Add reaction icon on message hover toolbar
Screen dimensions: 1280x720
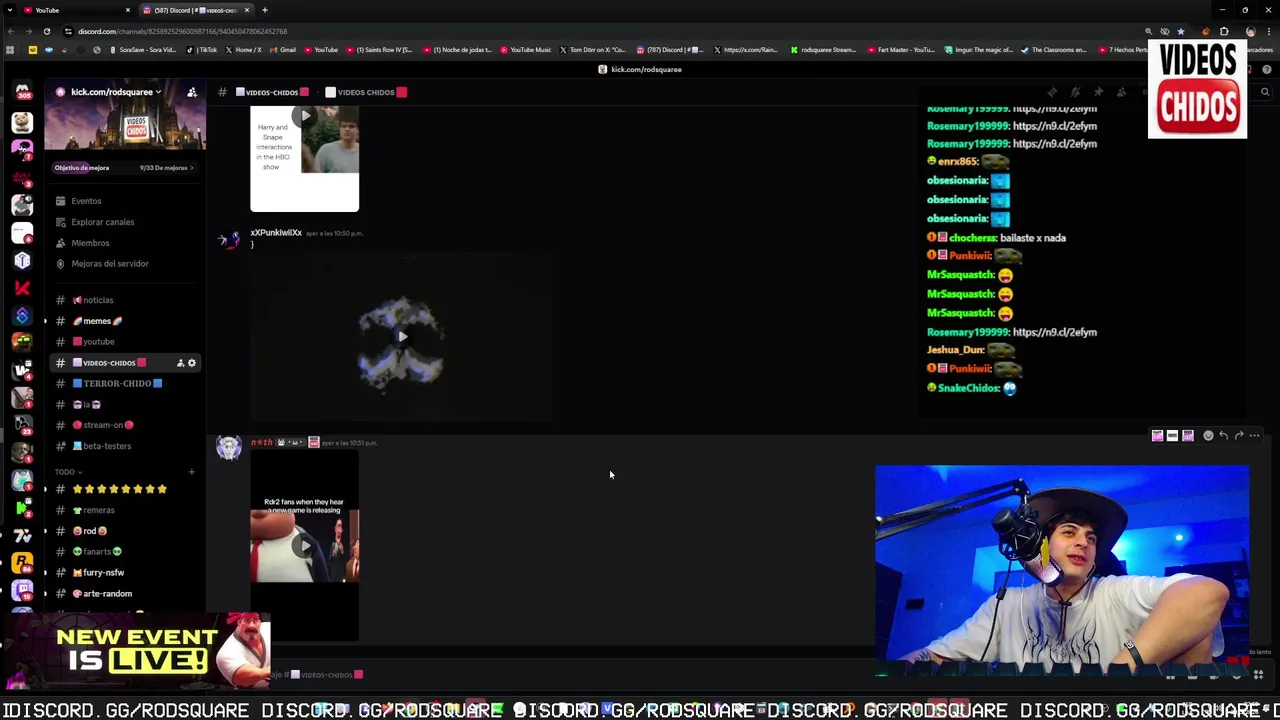click(1208, 436)
